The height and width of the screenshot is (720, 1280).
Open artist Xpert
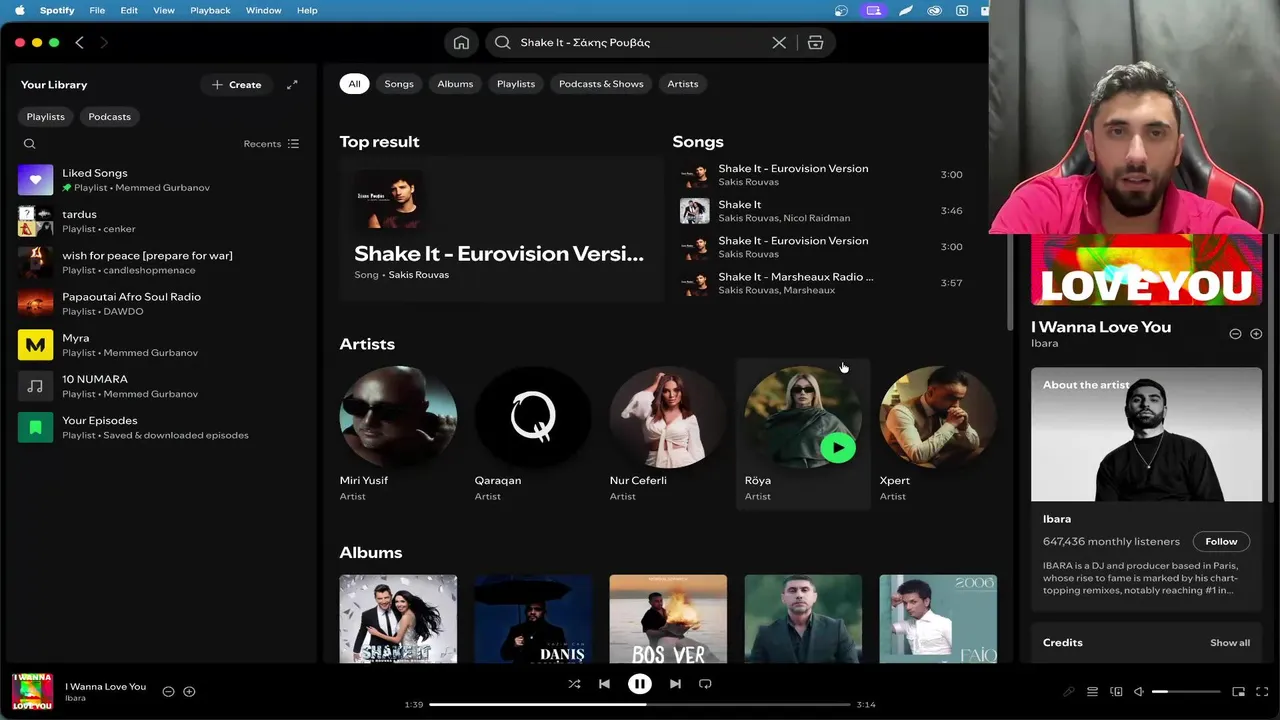[x=938, y=433]
